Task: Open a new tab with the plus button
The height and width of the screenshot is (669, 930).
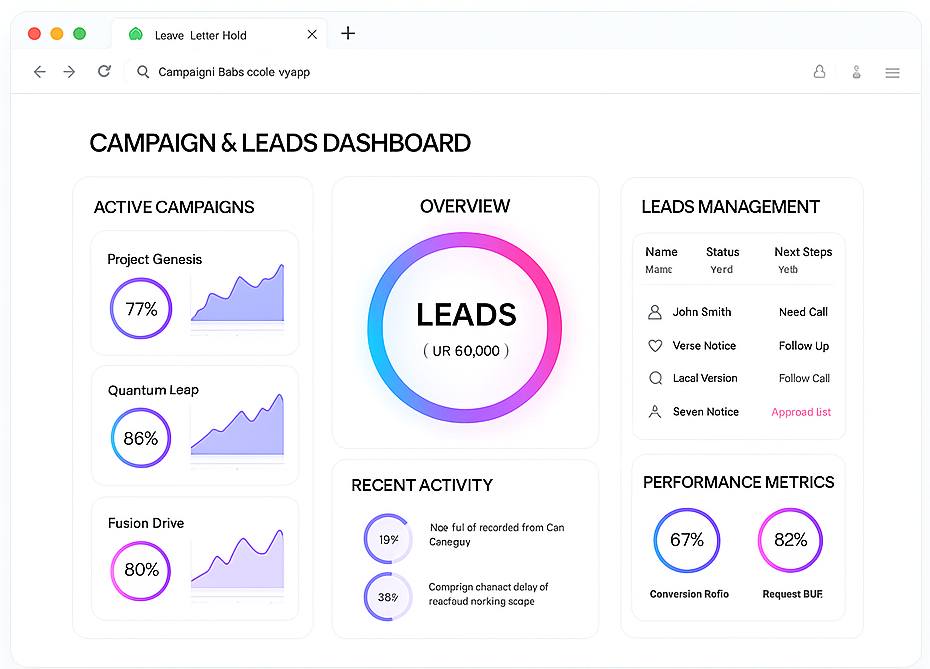Action: pos(348,33)
